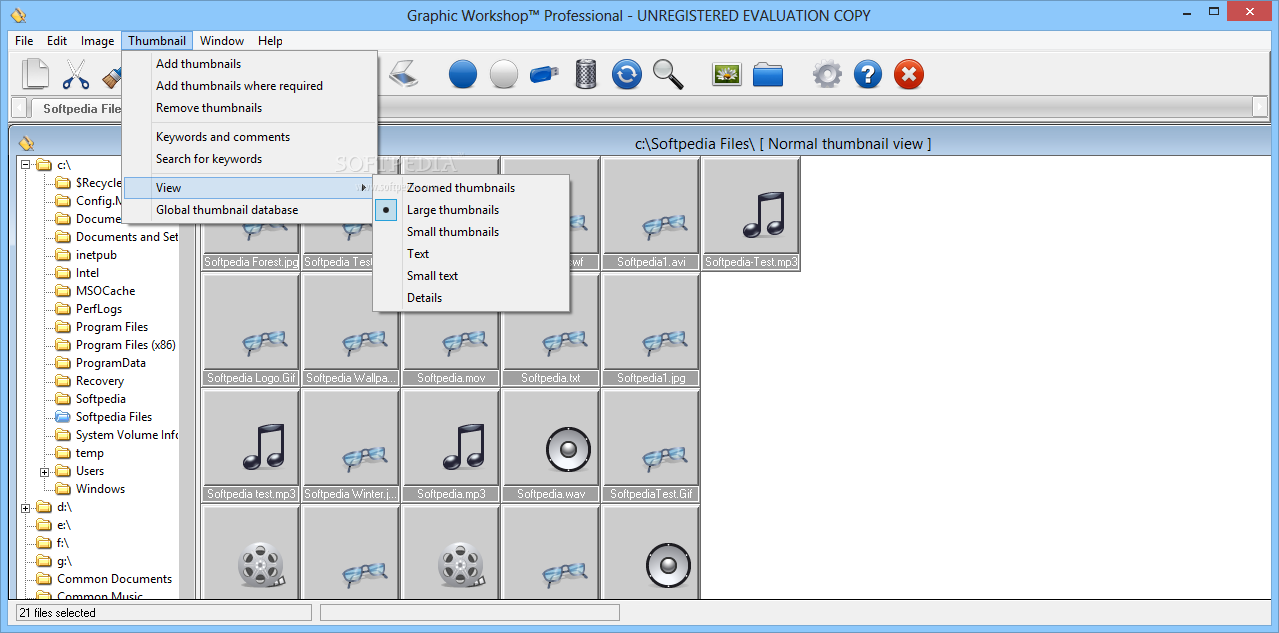Expand the d:\ drive tree node
1279x633 pixels.
tap(26, 507)
